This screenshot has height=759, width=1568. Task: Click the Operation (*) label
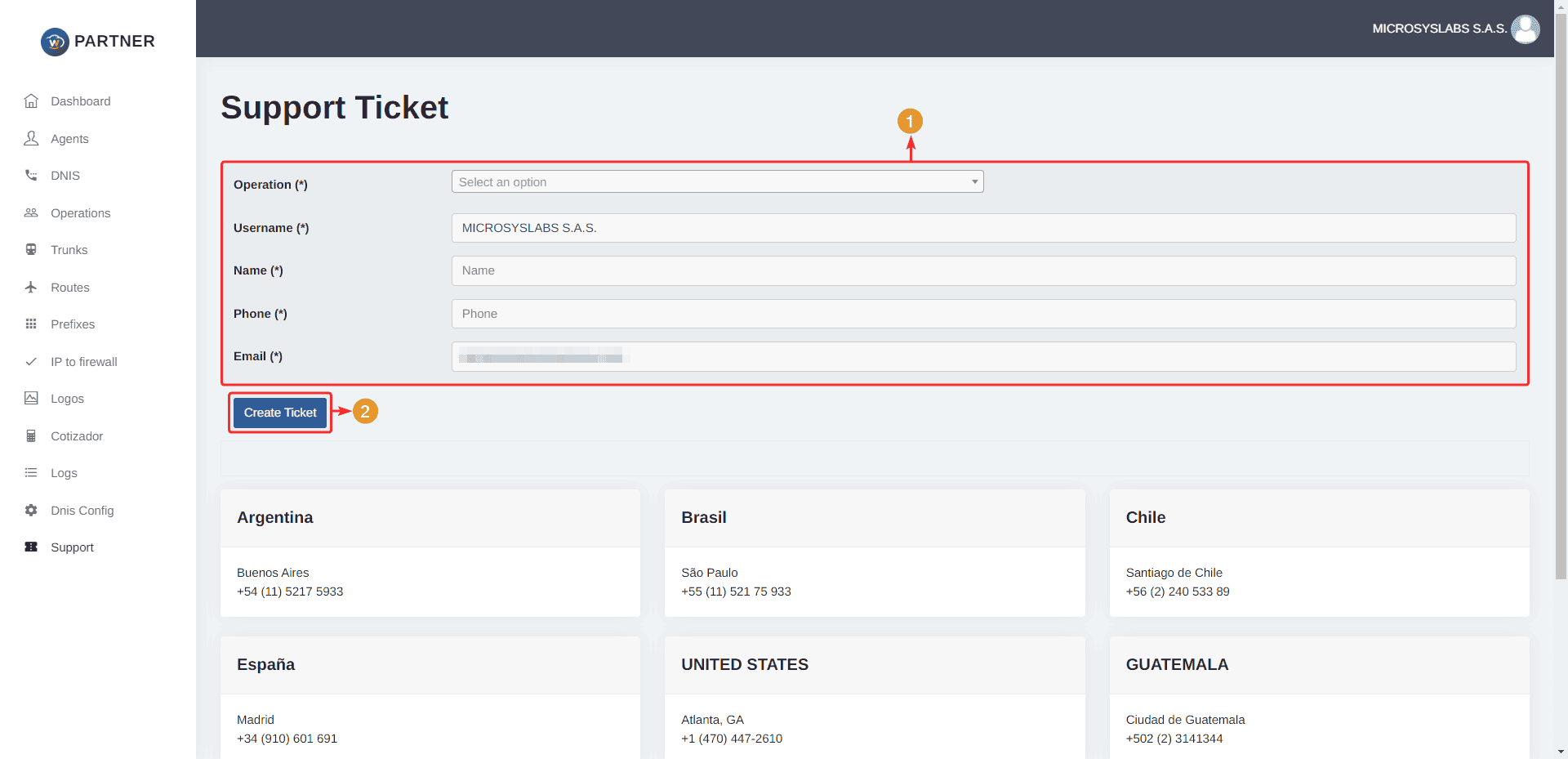270,185
